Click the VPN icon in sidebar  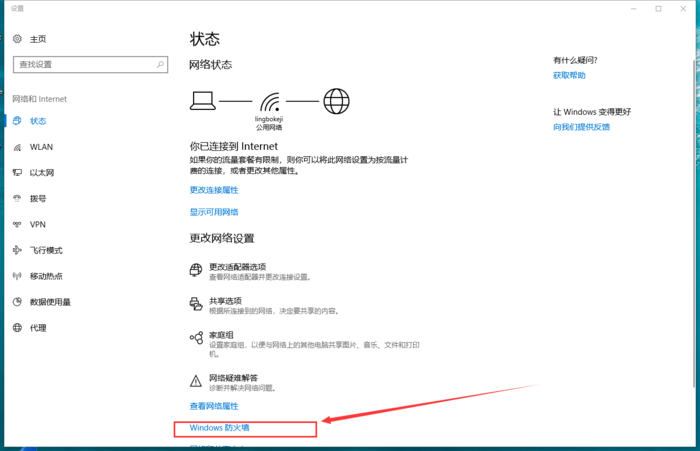tap(17, 225)
